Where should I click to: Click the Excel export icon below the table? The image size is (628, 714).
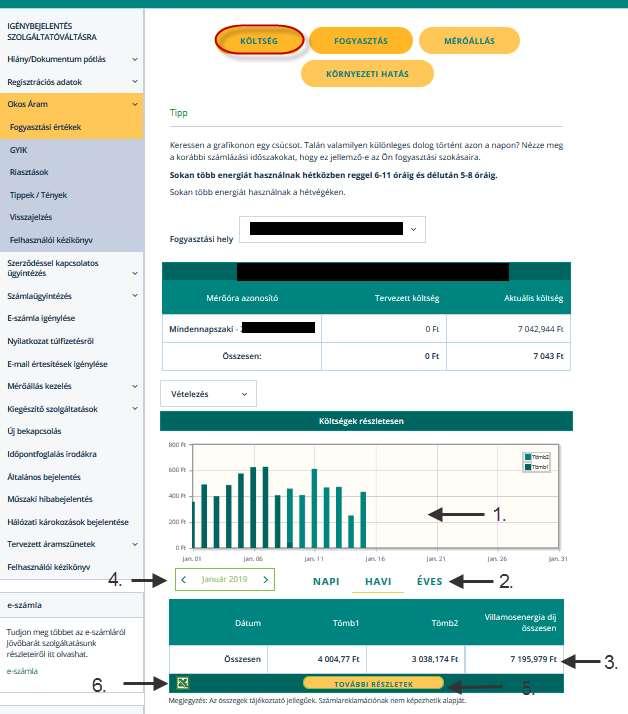tap(183, 683)
